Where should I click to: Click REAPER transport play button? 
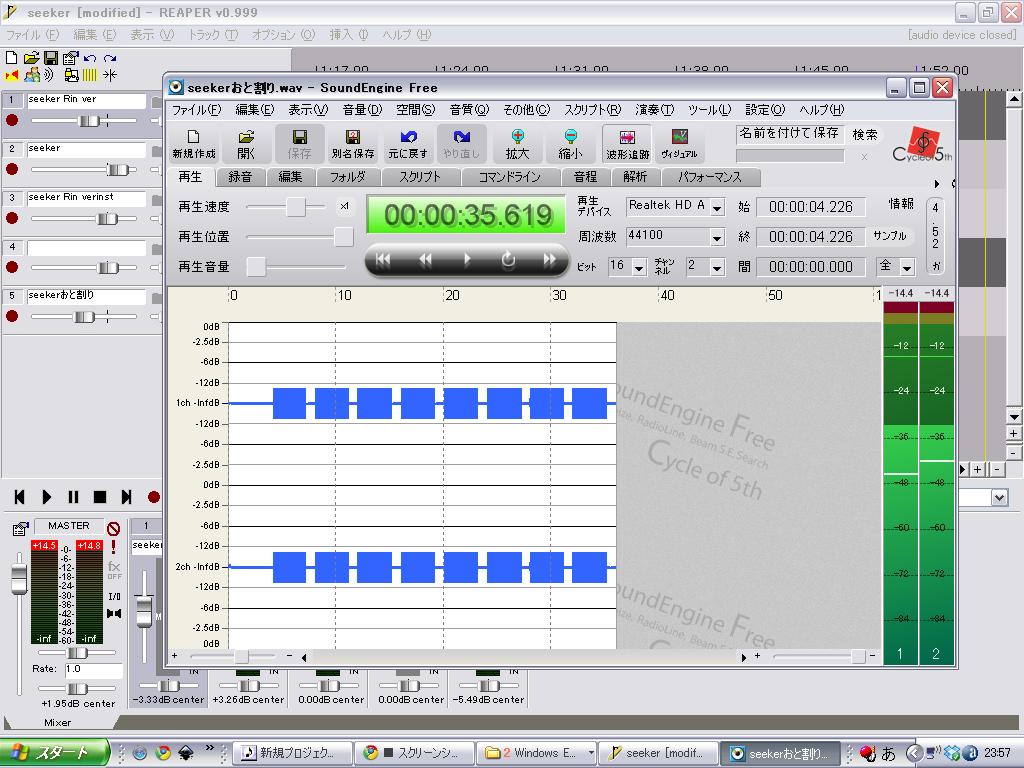pos(46,497)
